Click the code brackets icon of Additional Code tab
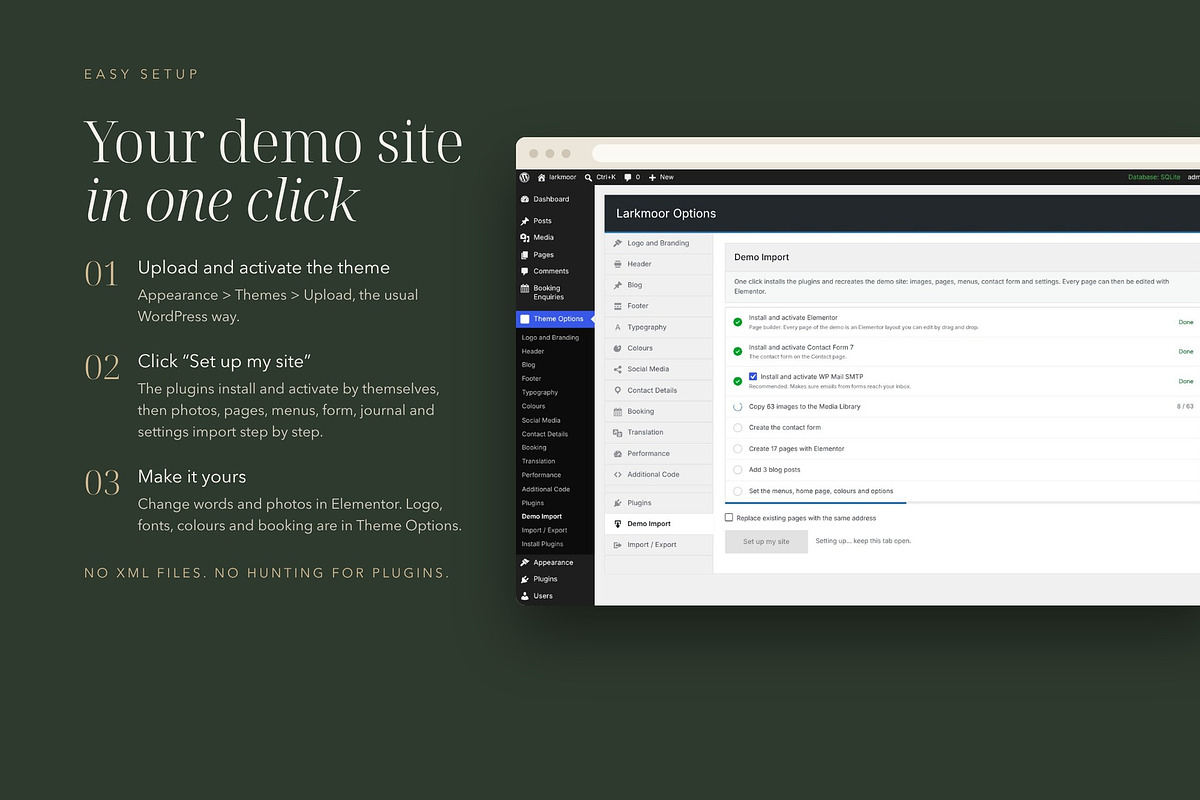The image size is (1200, 800). (x=618, y=474)
